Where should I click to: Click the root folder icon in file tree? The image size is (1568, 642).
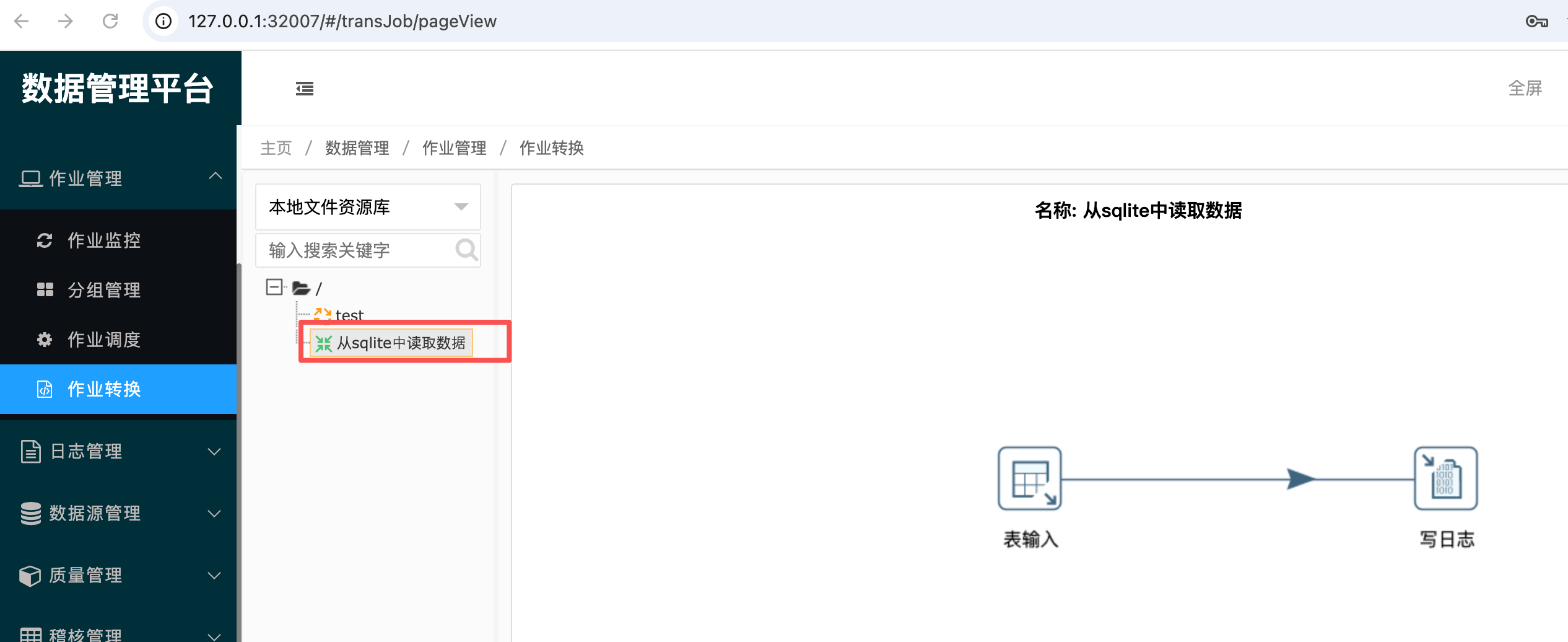tap(301, 288)
